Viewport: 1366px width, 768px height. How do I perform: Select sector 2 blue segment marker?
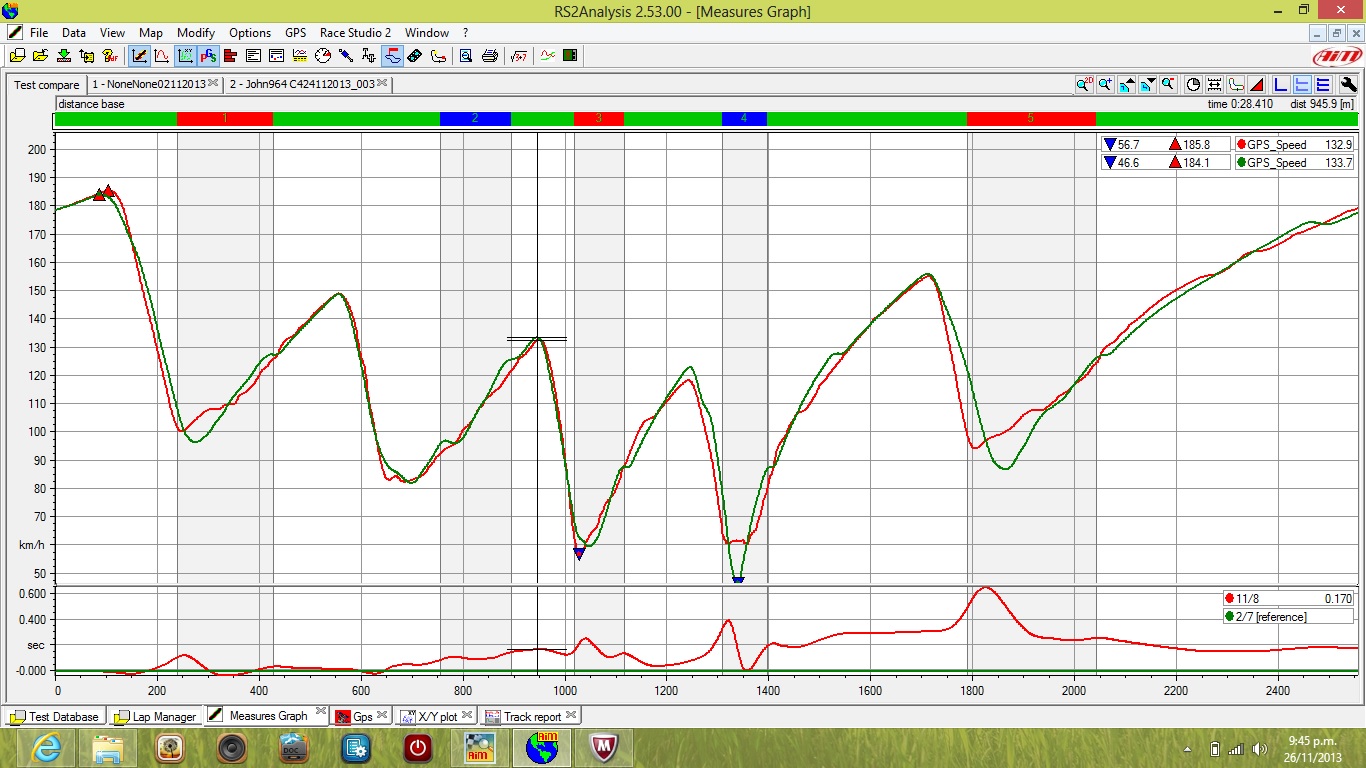475,119
